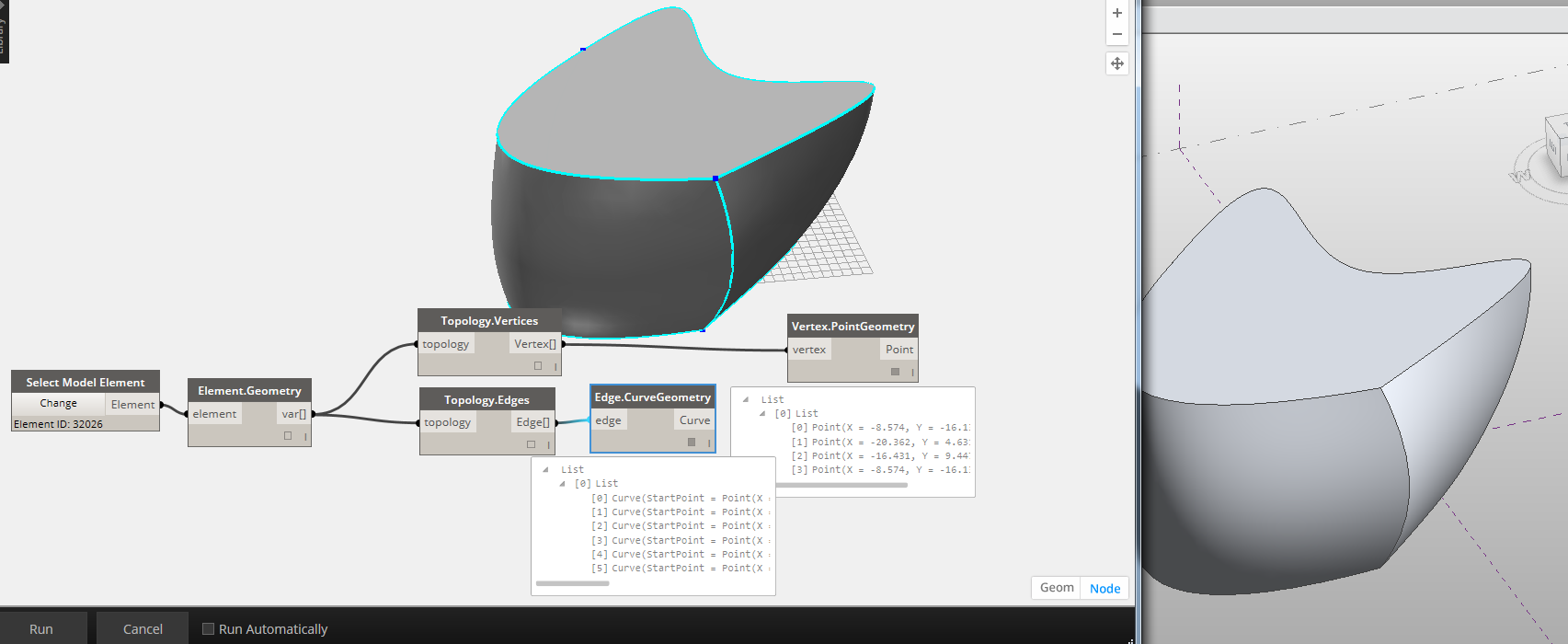Viewport: 1568px width, 644px height.
Task: Click the zoom in plus icon
Action: tap(1116, 13)
